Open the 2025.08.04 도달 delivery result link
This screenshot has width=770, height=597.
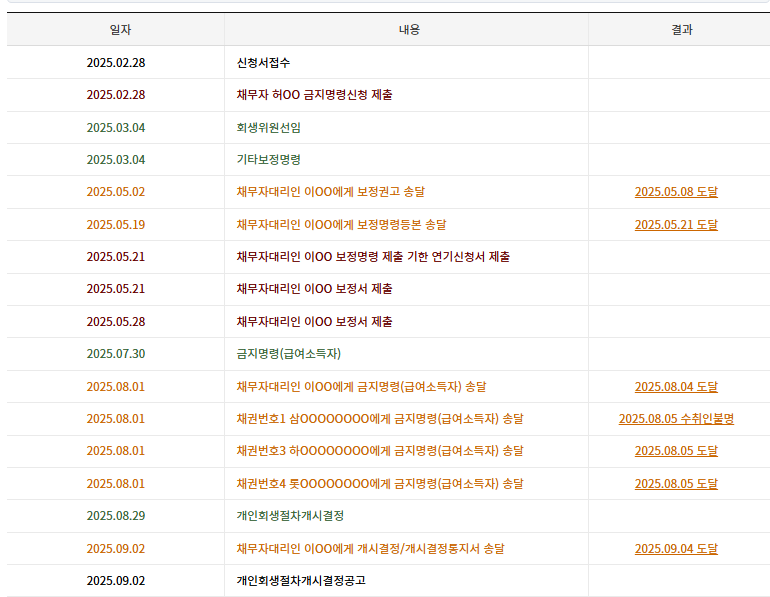[676, 387]
